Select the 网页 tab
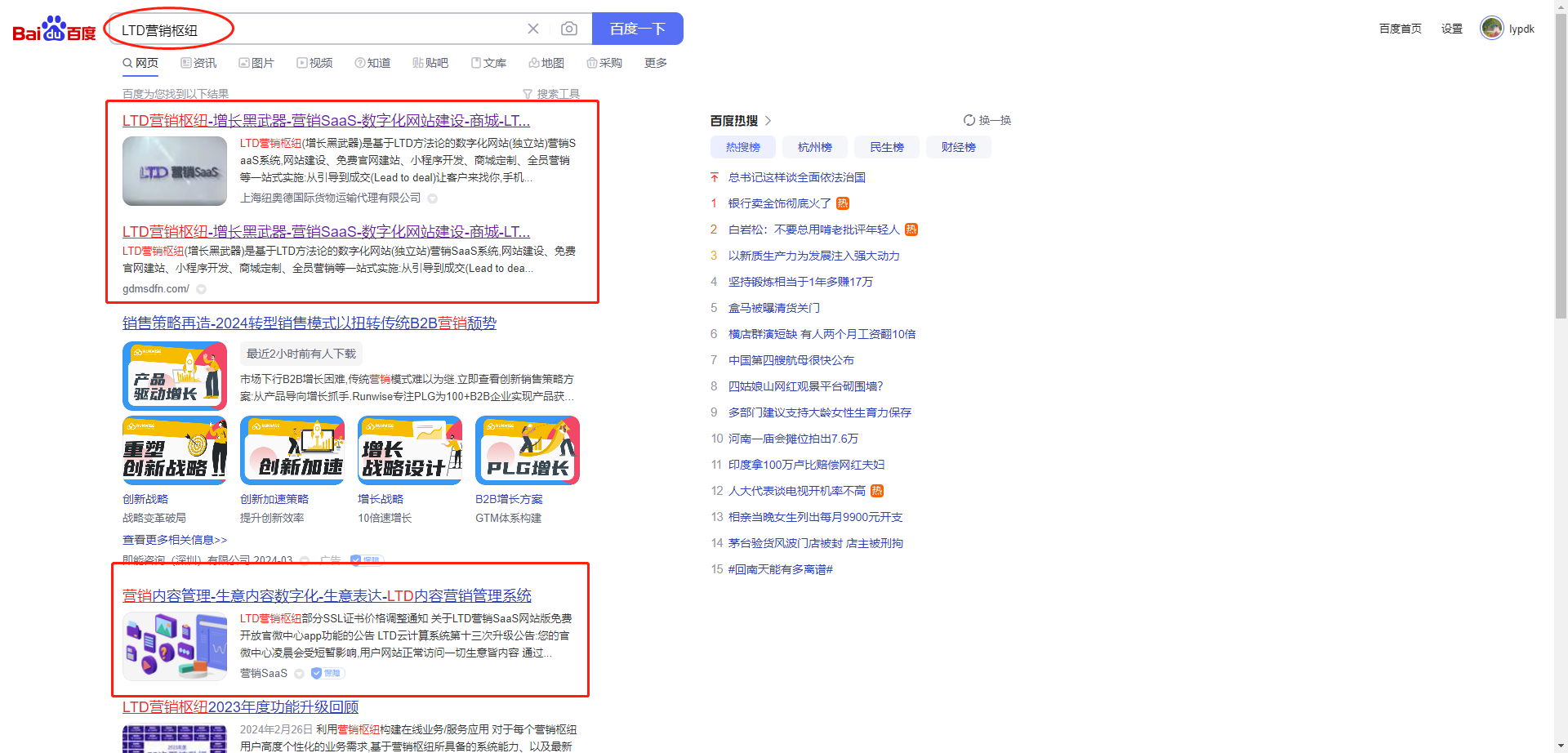 (x=140, y=63)
